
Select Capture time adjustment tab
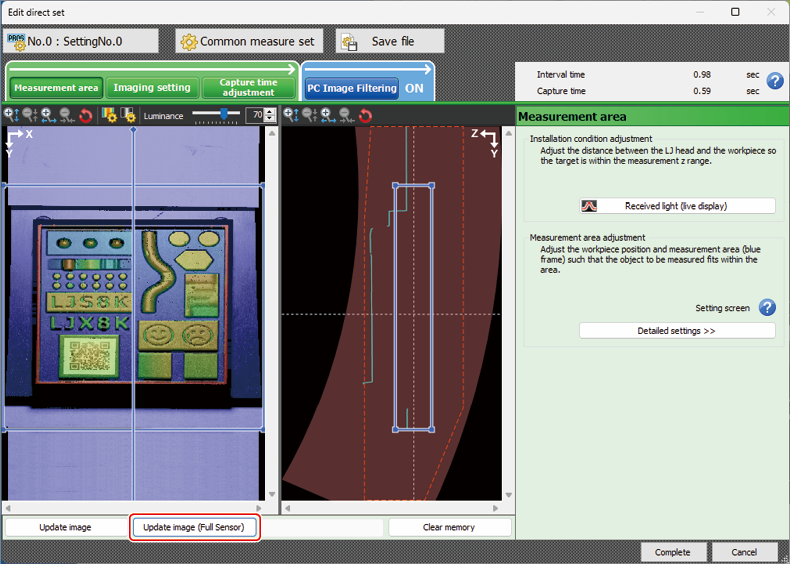pyautogui.click(x=249, y=88)
